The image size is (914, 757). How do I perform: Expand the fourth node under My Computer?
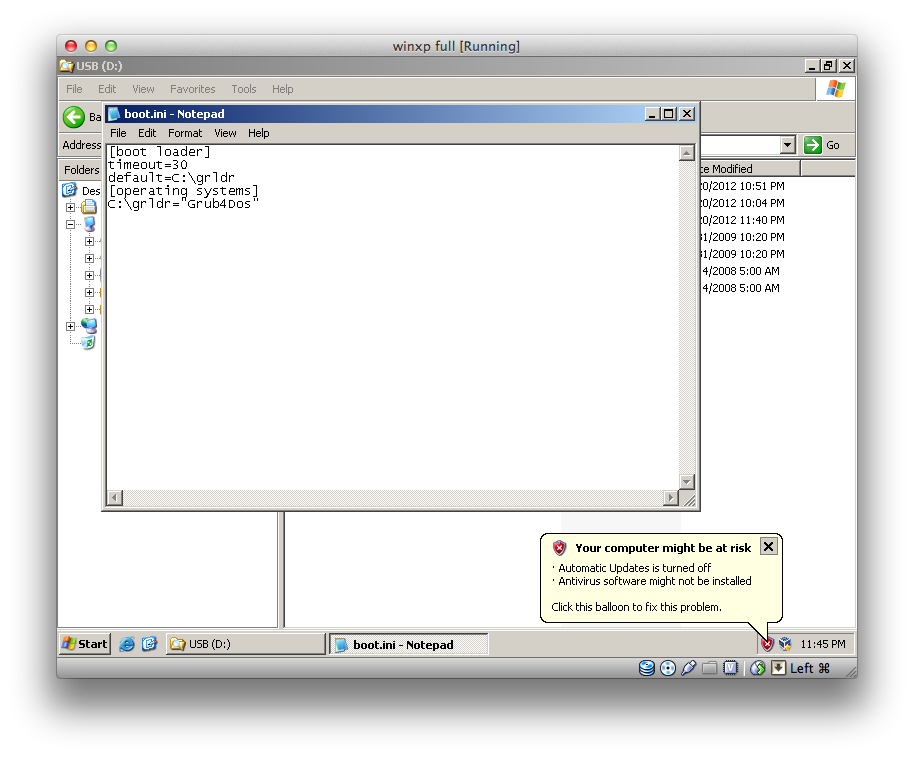pos(89,292)
